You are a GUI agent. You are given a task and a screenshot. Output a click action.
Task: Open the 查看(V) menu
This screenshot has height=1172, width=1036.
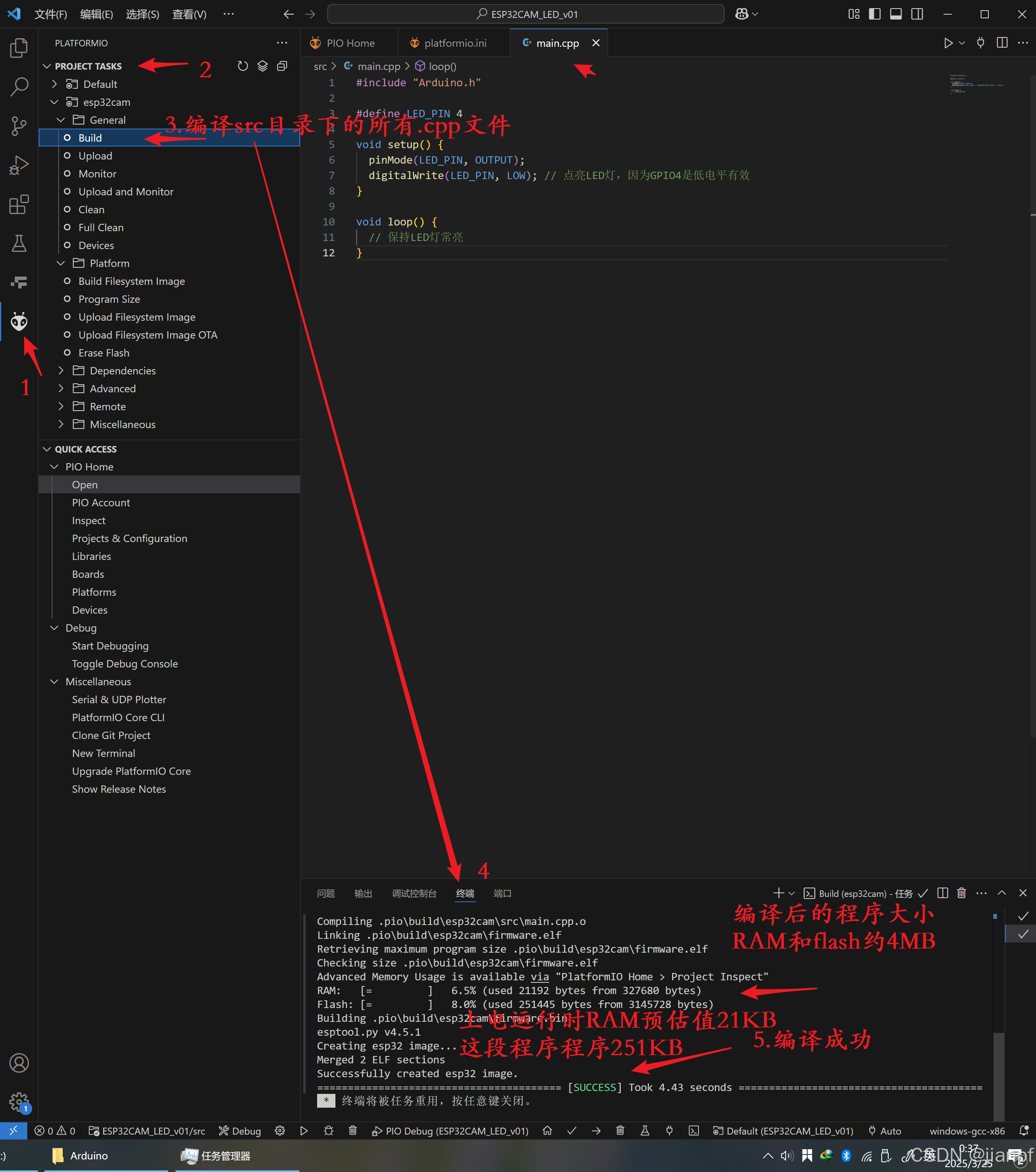click(x=189, y=14)
